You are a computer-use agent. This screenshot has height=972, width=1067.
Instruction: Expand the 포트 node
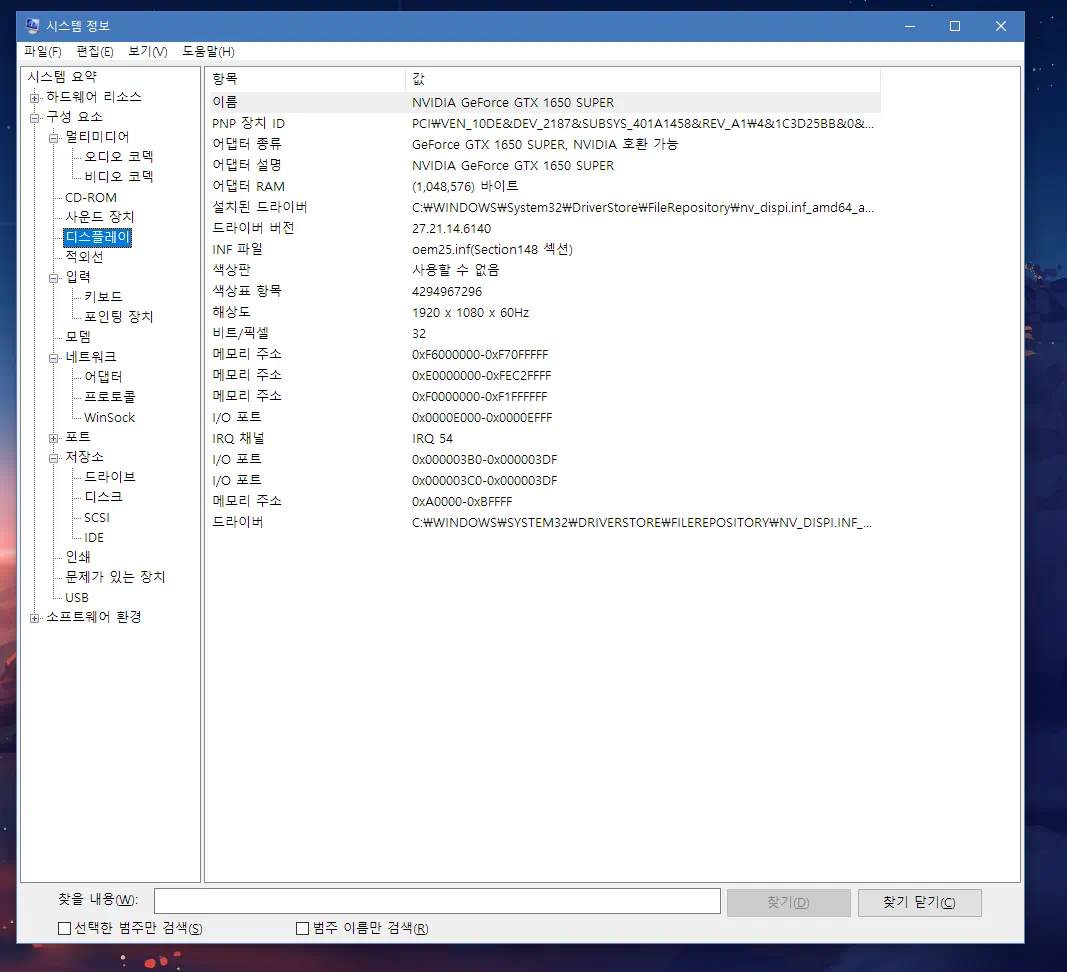53,438
